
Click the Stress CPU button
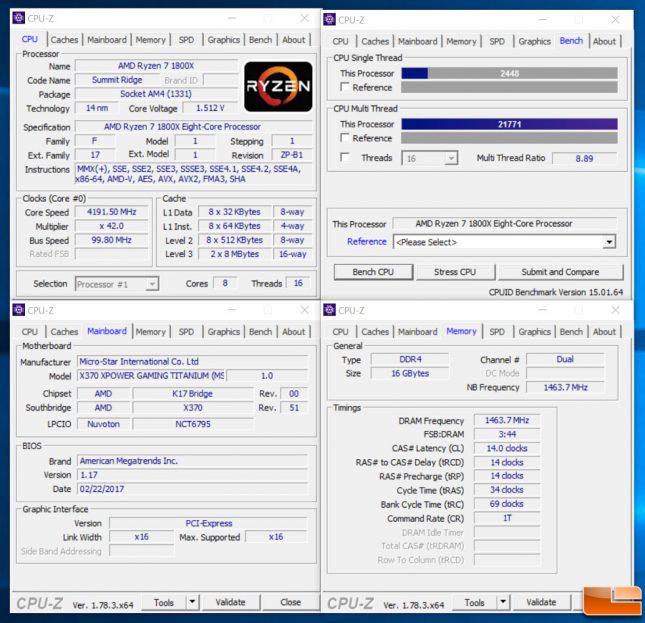[x=455, y=272]
